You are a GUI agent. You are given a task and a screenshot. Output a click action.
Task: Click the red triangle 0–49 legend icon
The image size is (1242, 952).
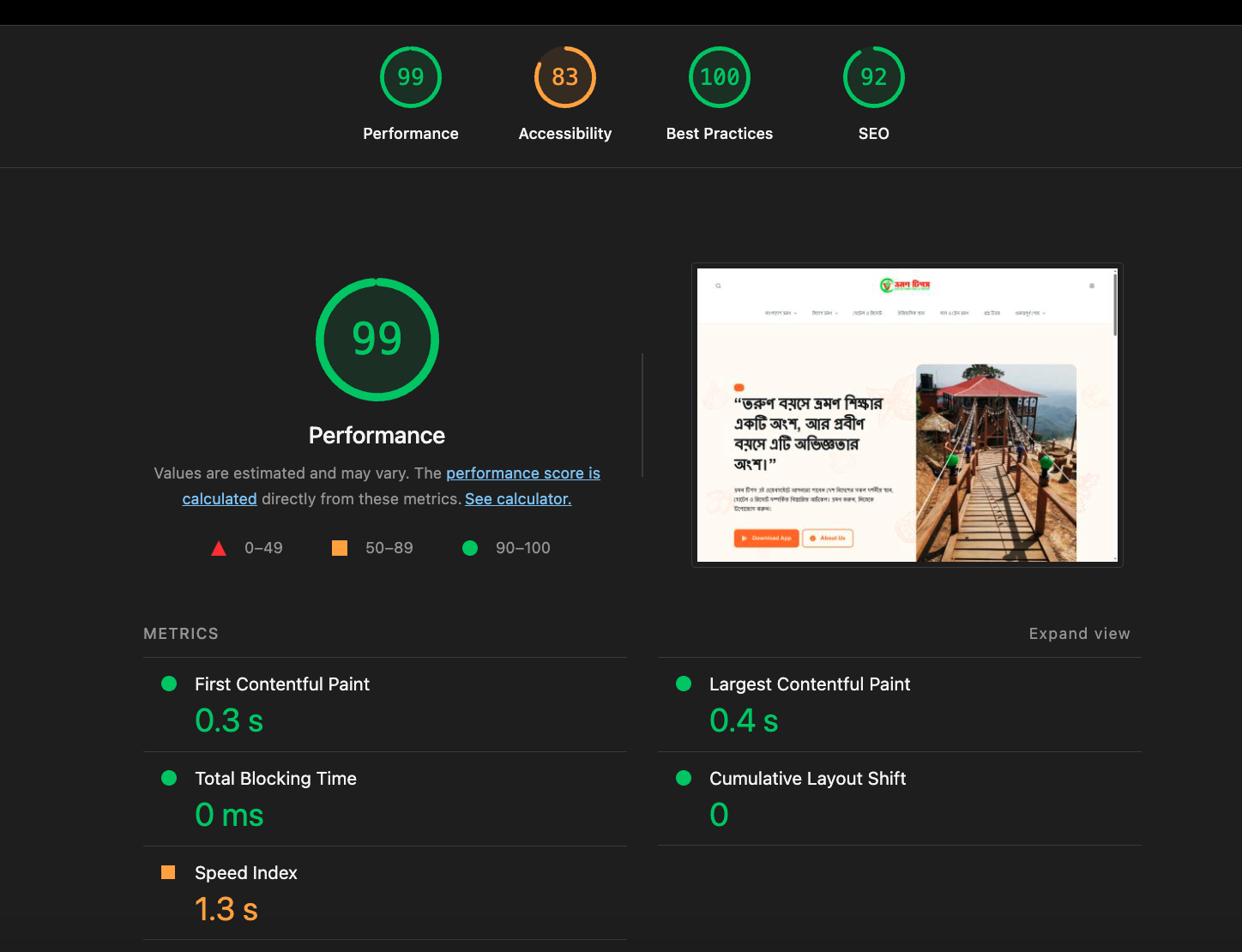(219, 548)
